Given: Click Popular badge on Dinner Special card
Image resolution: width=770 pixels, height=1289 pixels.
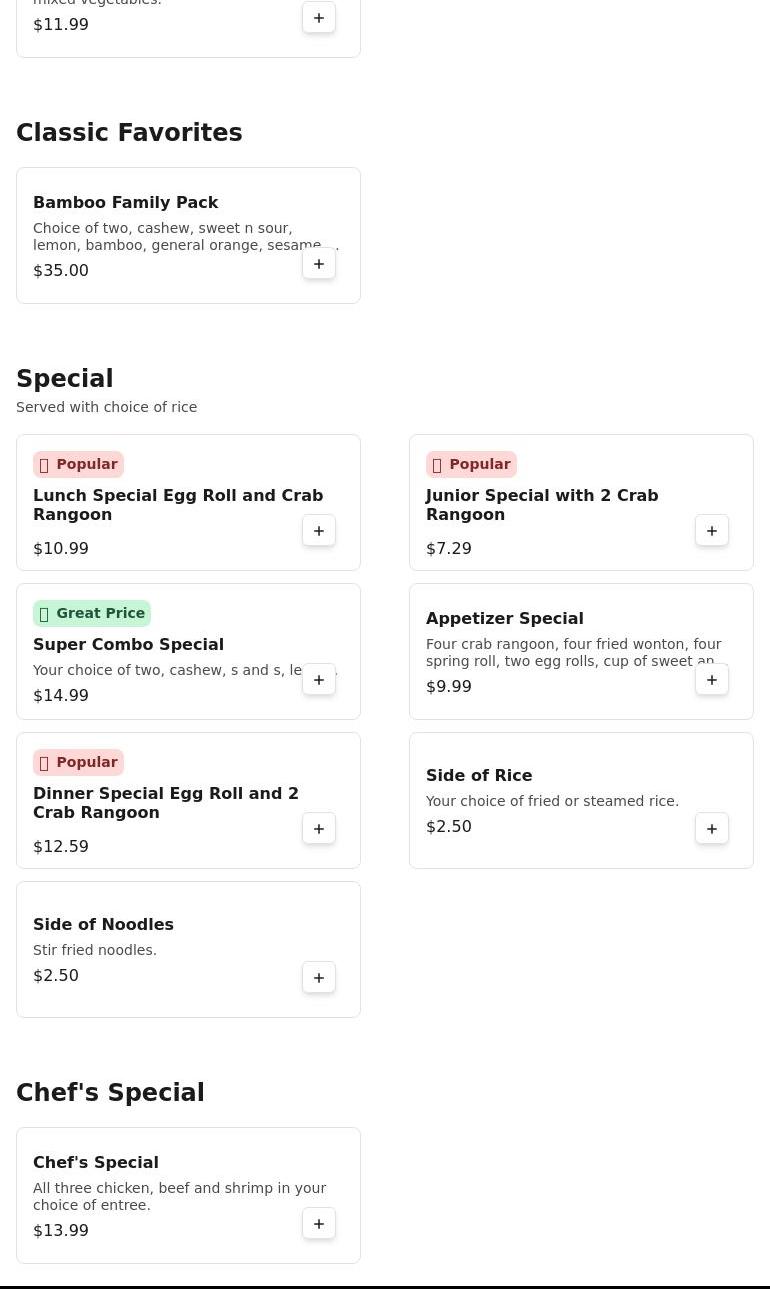Looking at the screenshot, I should coord(78,762).
